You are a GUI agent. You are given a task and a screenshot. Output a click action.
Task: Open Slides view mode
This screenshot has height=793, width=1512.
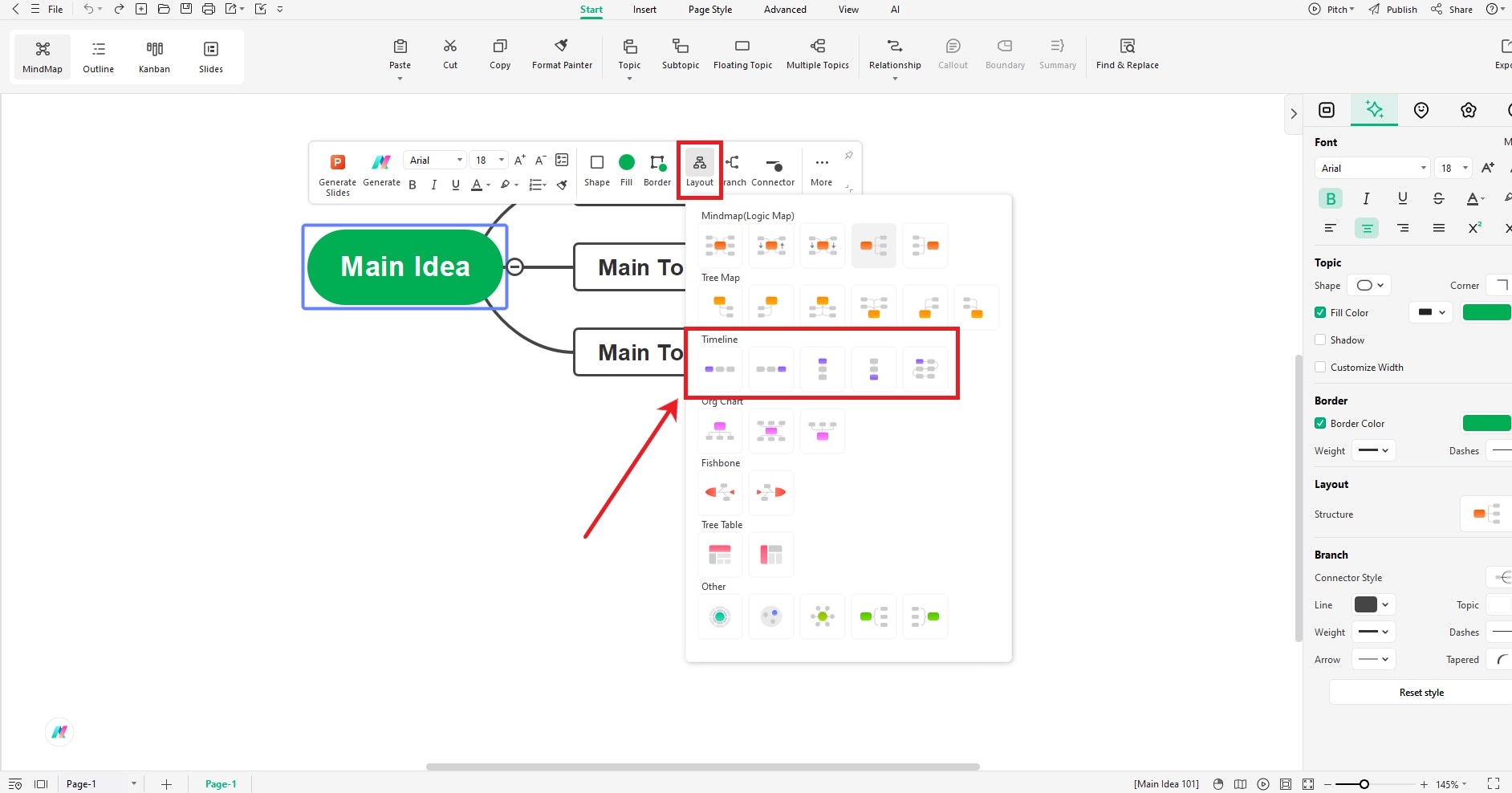coord(211,56)
